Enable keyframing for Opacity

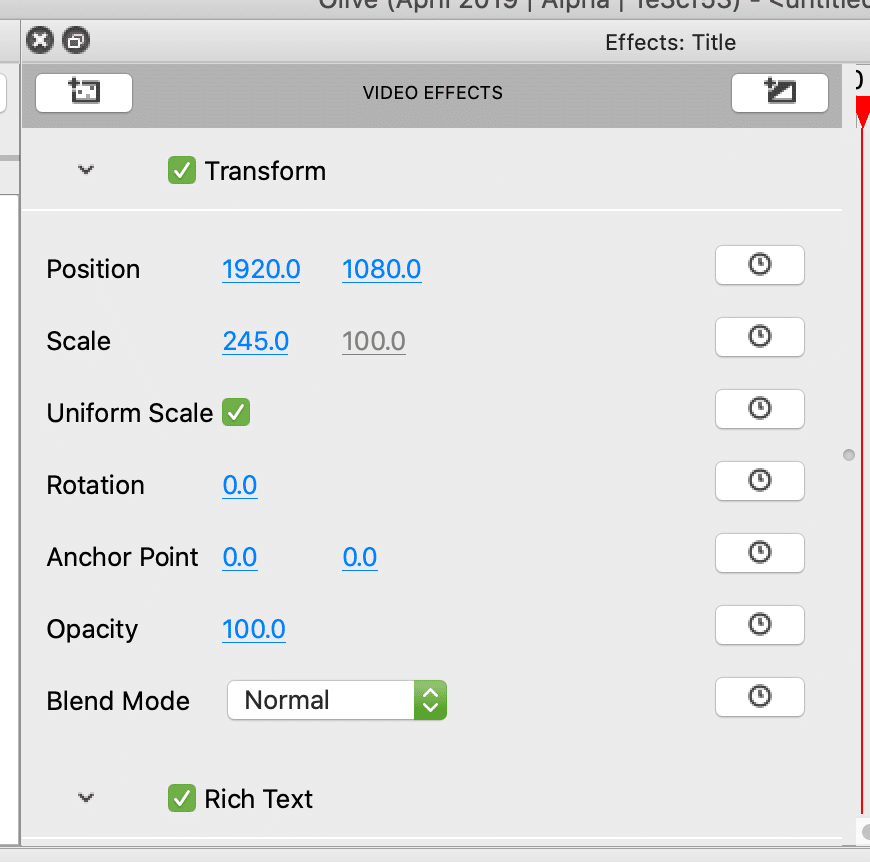tap(759, 625)
